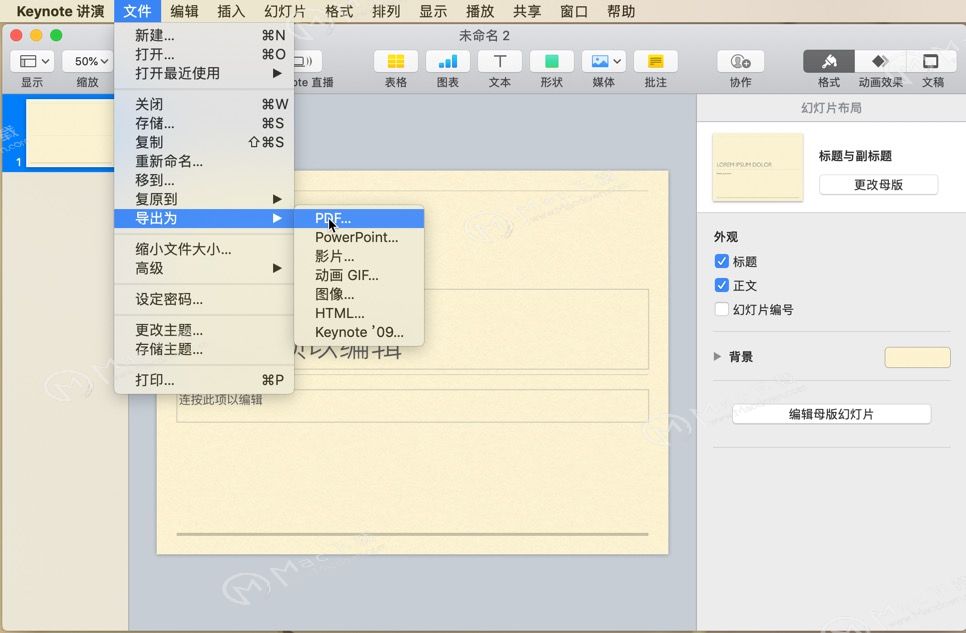Select 移到... in the File menu

click(x=204, y=180)
